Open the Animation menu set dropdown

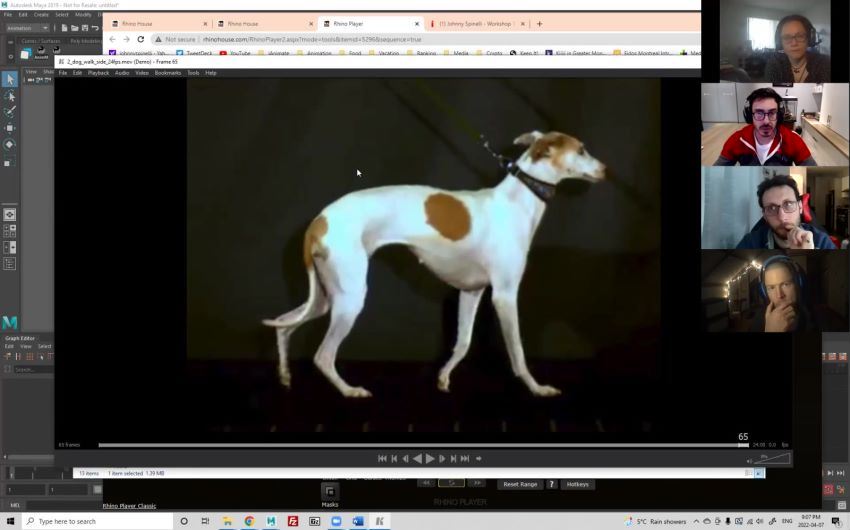27,28
